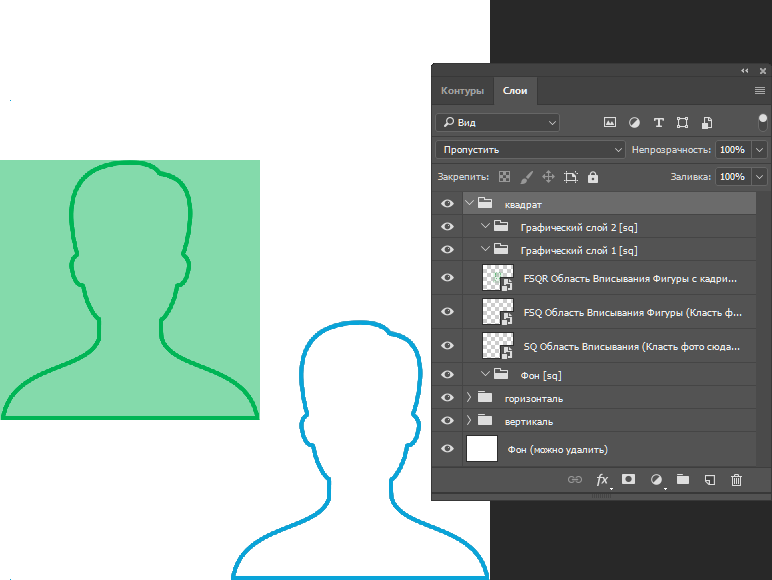The image size is (772, 580).
Task: Close the layers panel
Action: (x=763, y=71)
